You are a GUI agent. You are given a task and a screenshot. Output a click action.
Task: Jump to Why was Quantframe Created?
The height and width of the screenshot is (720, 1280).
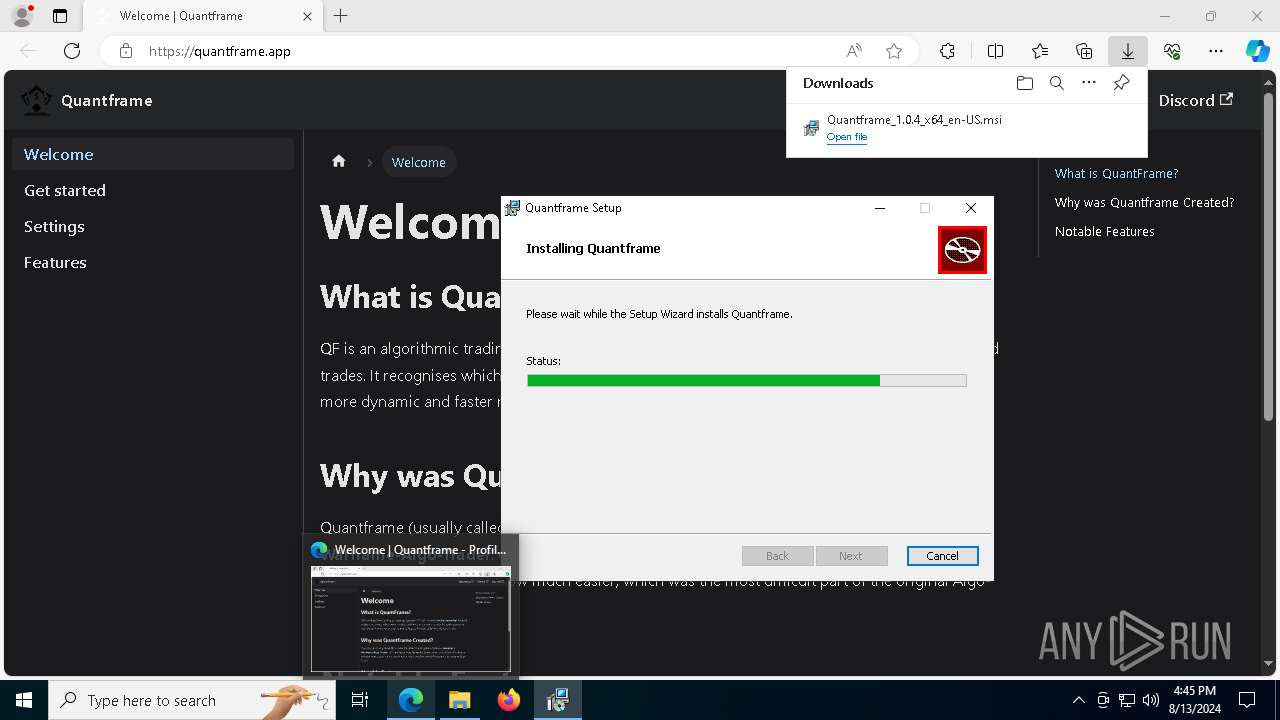tap(1144, 202)
